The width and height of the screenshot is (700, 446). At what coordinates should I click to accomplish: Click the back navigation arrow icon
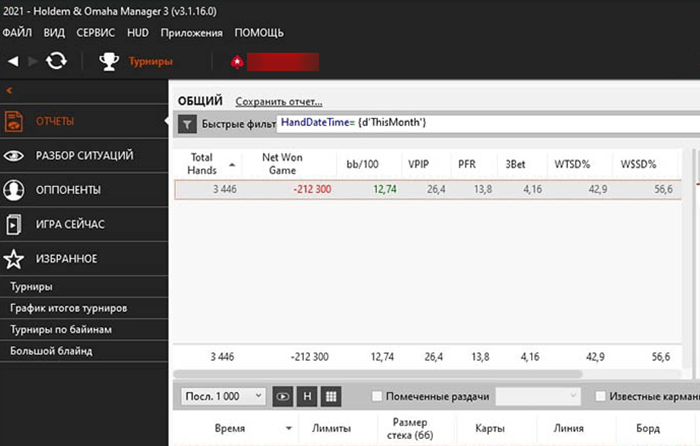tap(13, 62)
